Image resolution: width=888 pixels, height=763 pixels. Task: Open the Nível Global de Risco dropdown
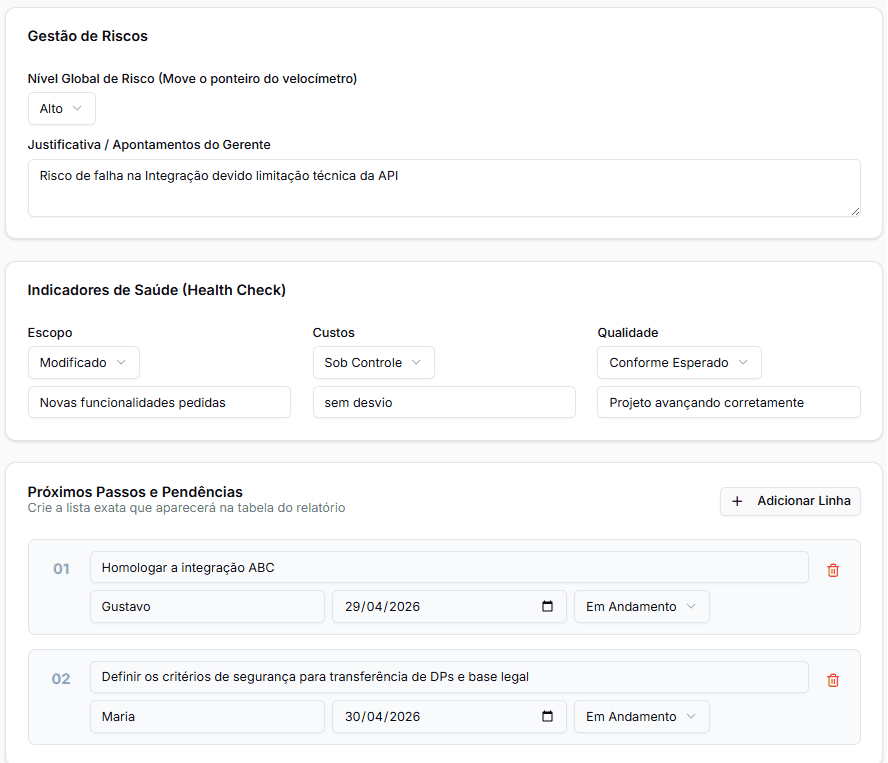point(62,109)
